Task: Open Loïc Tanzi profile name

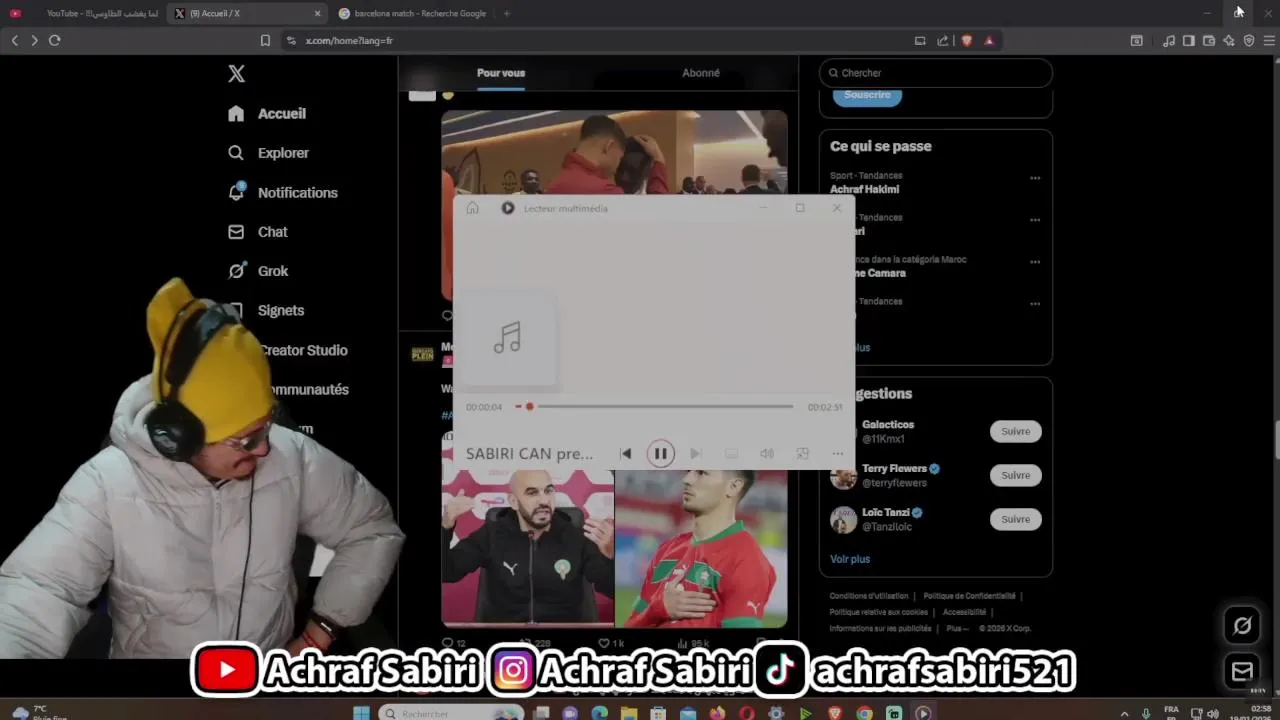Action: [885, 512]
